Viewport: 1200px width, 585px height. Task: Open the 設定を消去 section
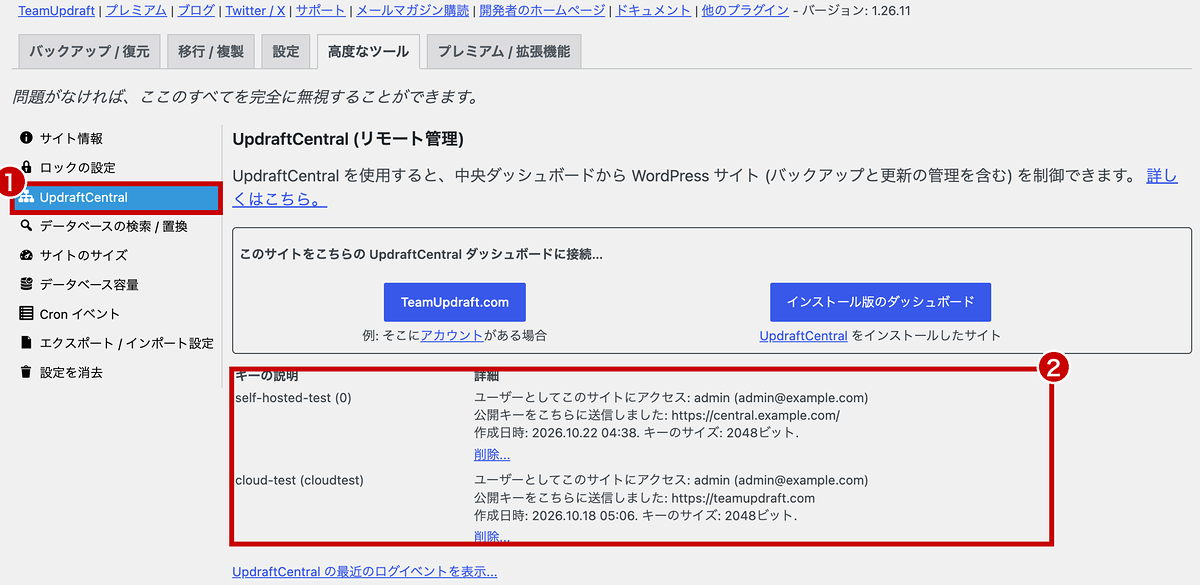pyautogui.click(x=71, y=372)
